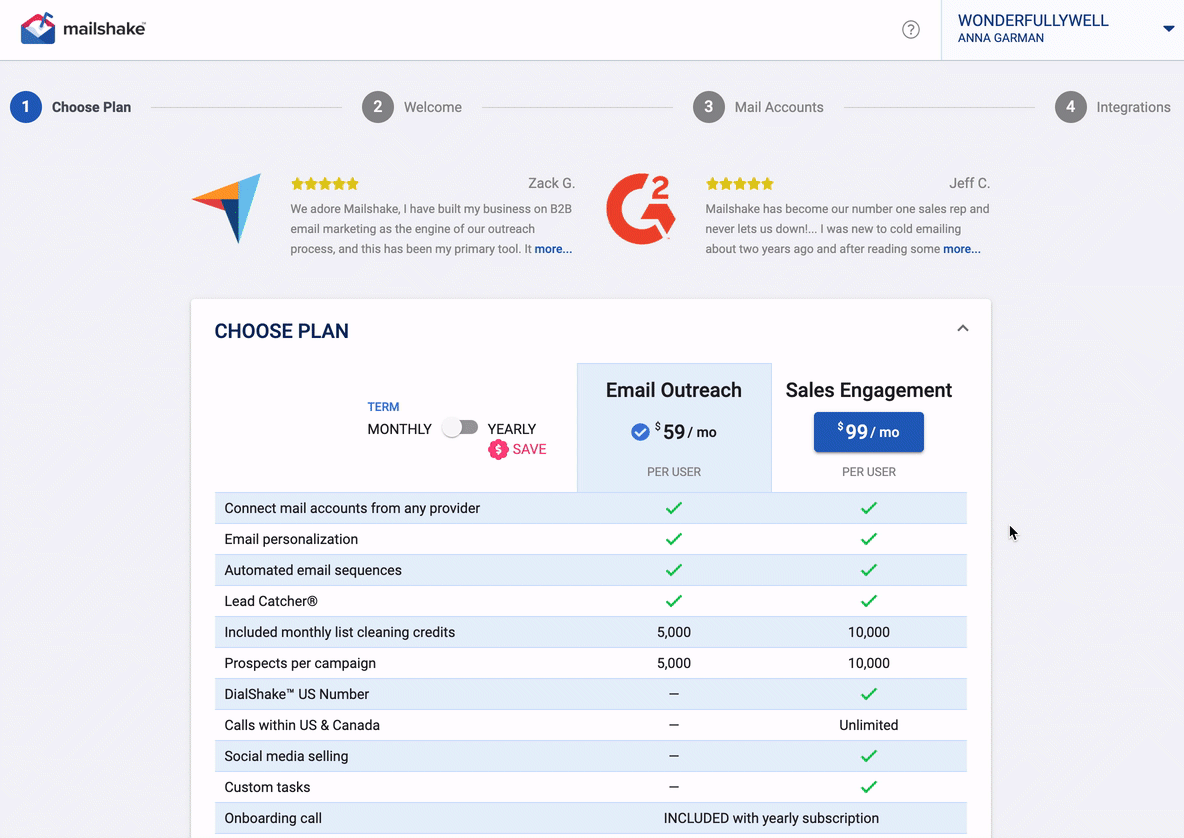Image resolution: width=1184 pixels, height=838 pixels.
Task: Select the MONTHLY term label
Action: coord(399,429)
